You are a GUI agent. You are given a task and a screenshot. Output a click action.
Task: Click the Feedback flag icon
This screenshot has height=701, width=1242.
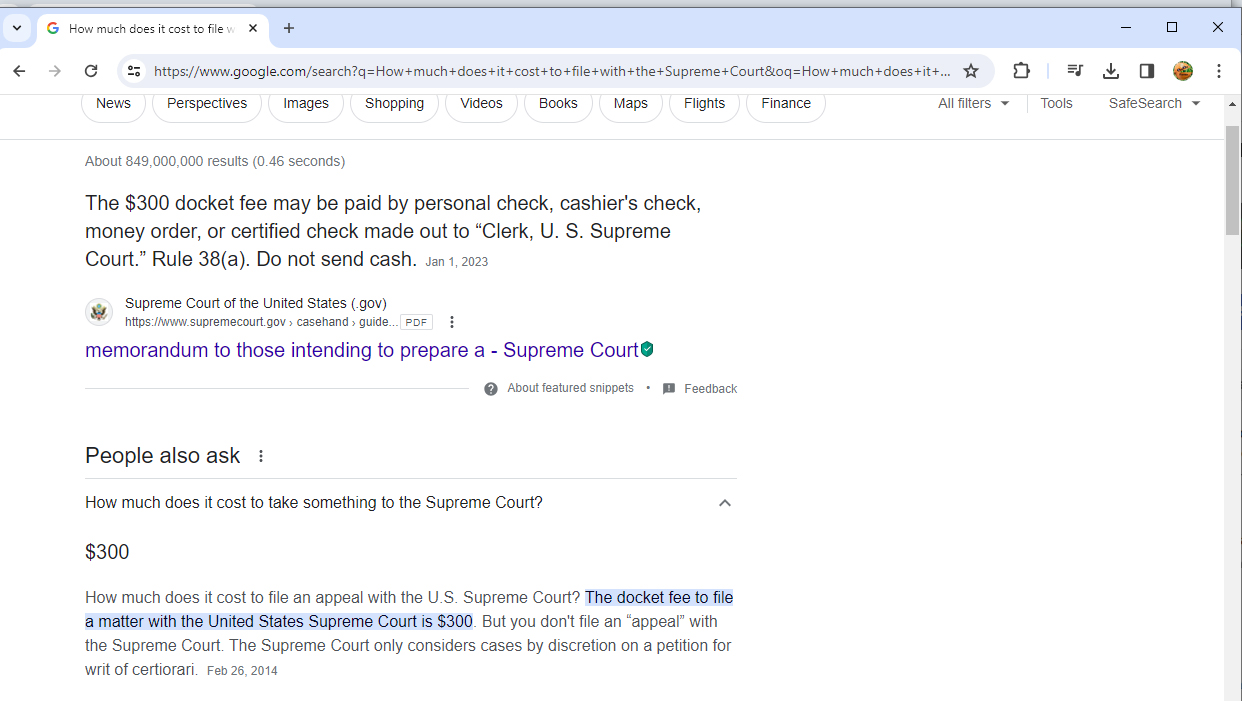(669, 389)
